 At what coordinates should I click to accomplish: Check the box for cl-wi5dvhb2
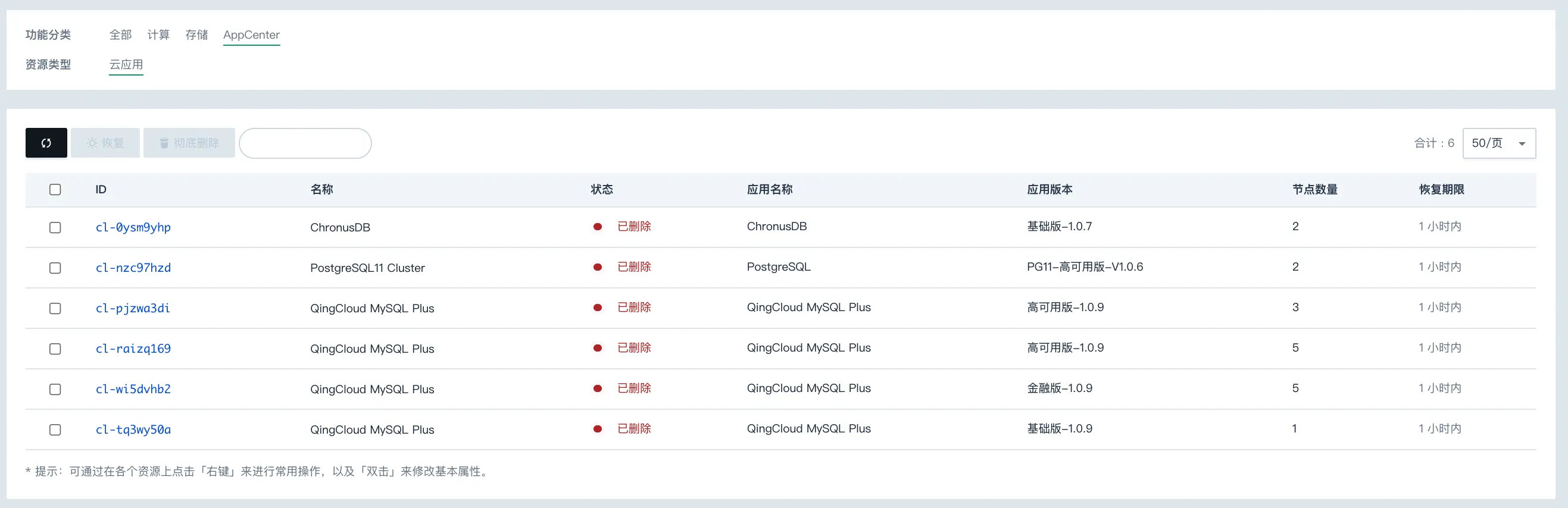click(x=55, y=390)
